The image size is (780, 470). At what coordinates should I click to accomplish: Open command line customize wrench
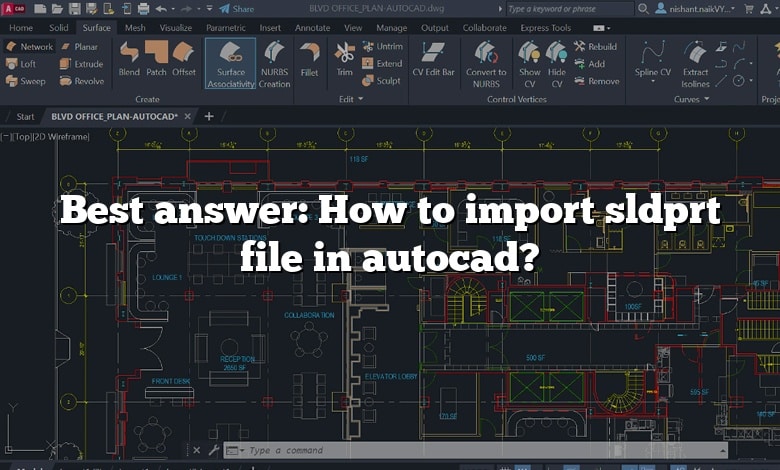coord(214,451)
